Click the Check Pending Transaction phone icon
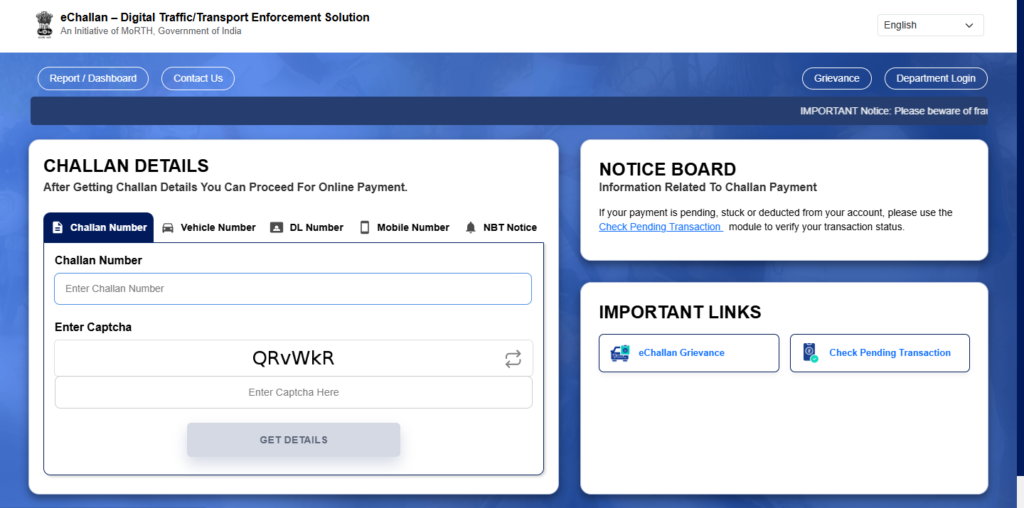 click(810, 353)
